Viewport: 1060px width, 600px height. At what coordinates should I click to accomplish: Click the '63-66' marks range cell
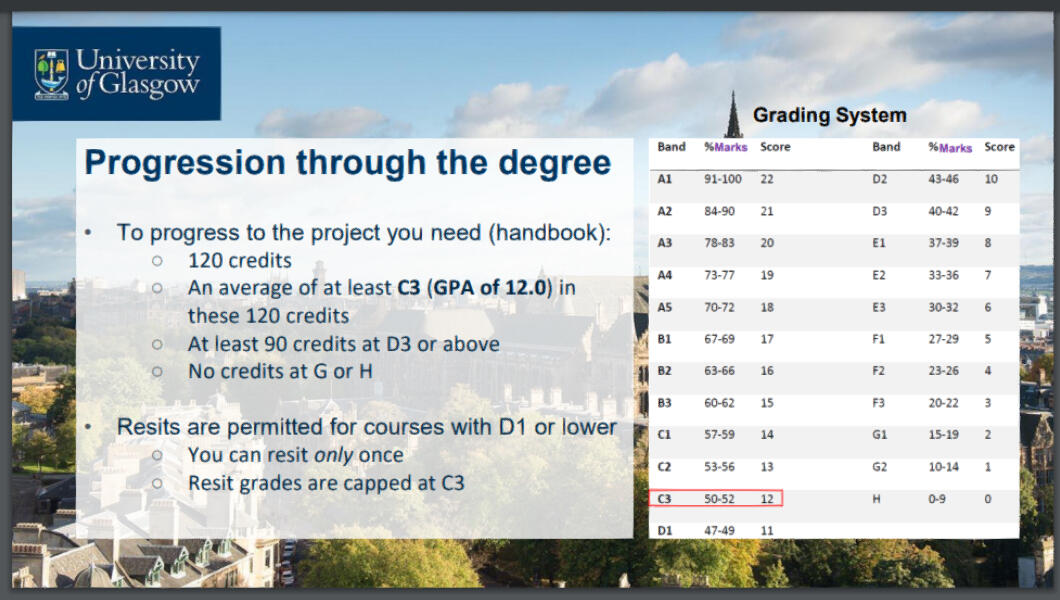tap(719, 371)
